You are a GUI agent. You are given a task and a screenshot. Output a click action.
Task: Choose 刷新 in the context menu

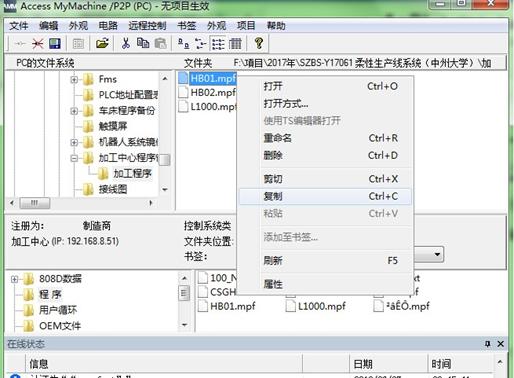(325, 260)
